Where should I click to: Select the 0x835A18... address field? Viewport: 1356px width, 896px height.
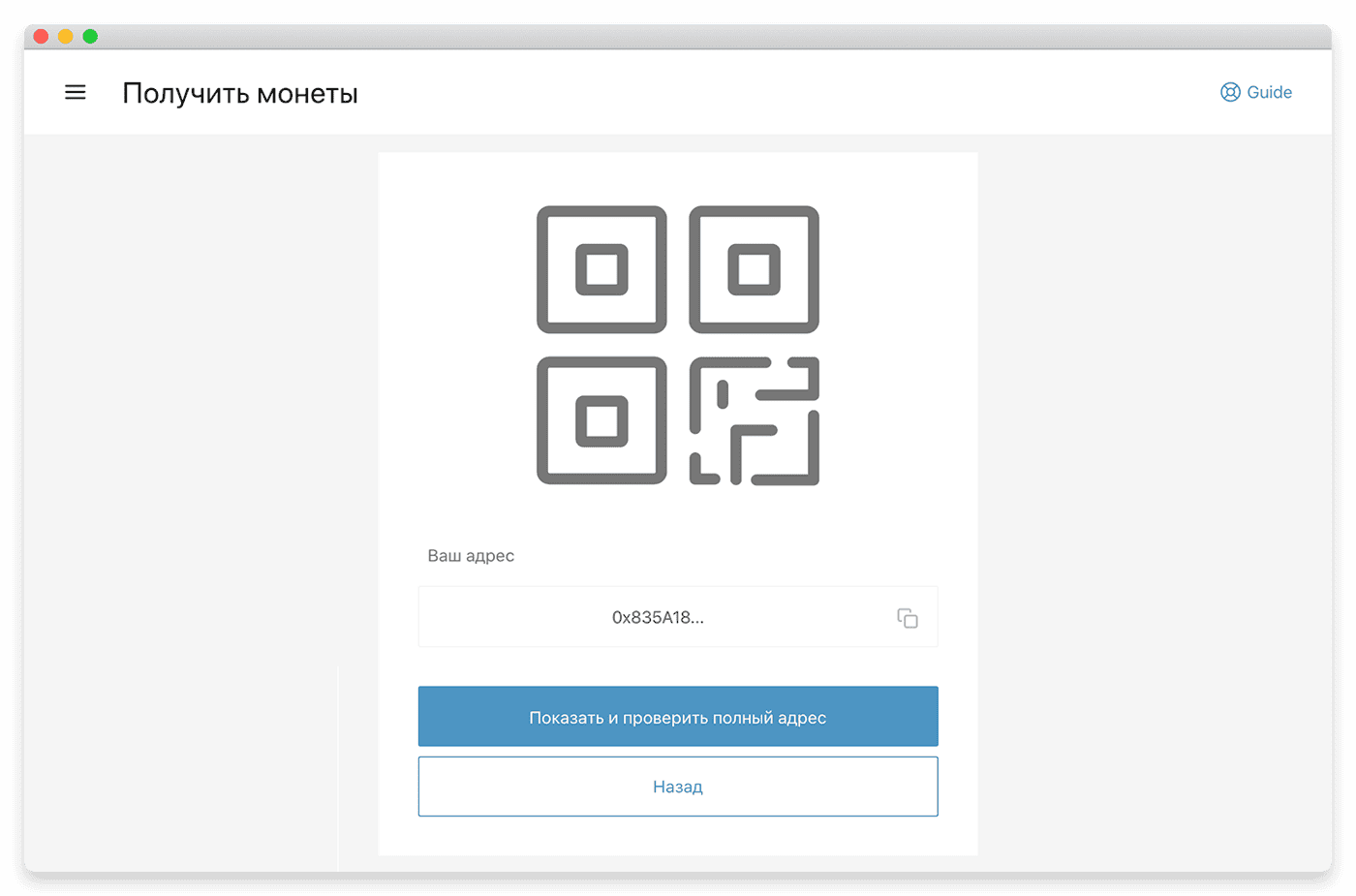pos(678,617)
